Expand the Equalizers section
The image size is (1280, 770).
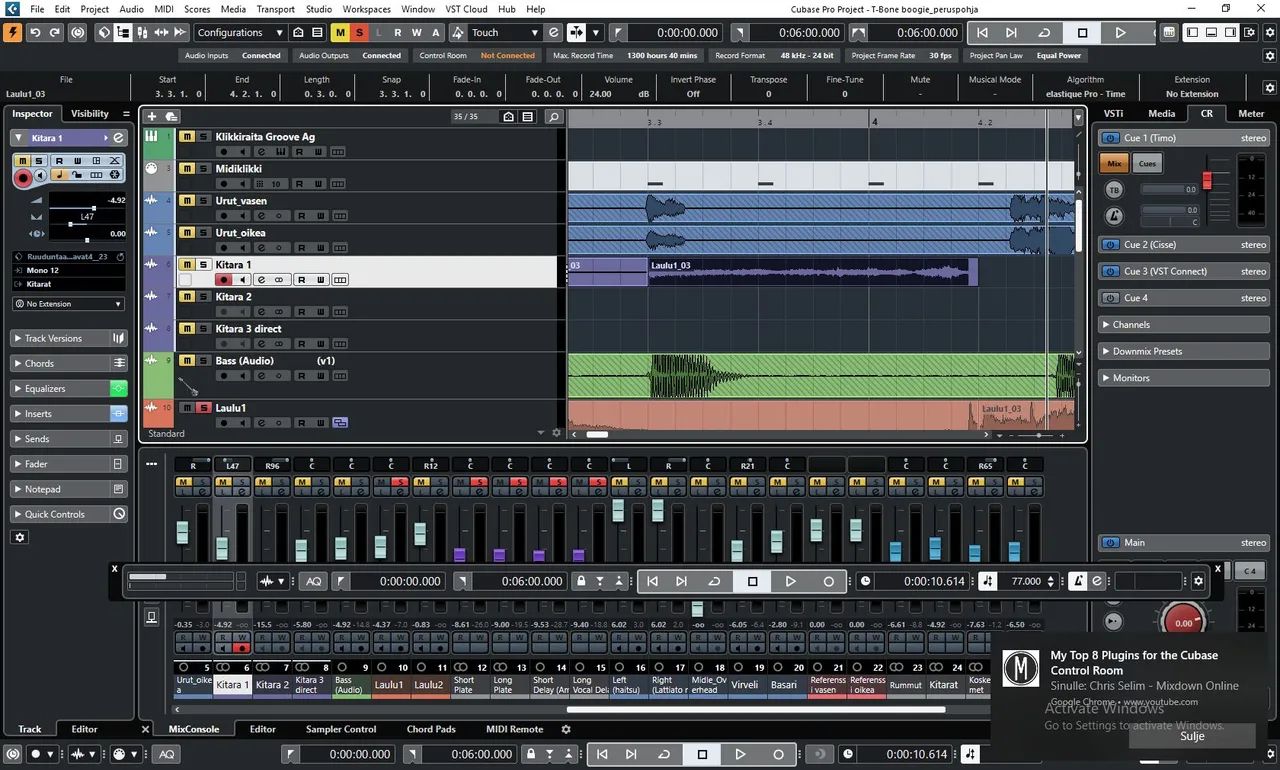point(68,388)
